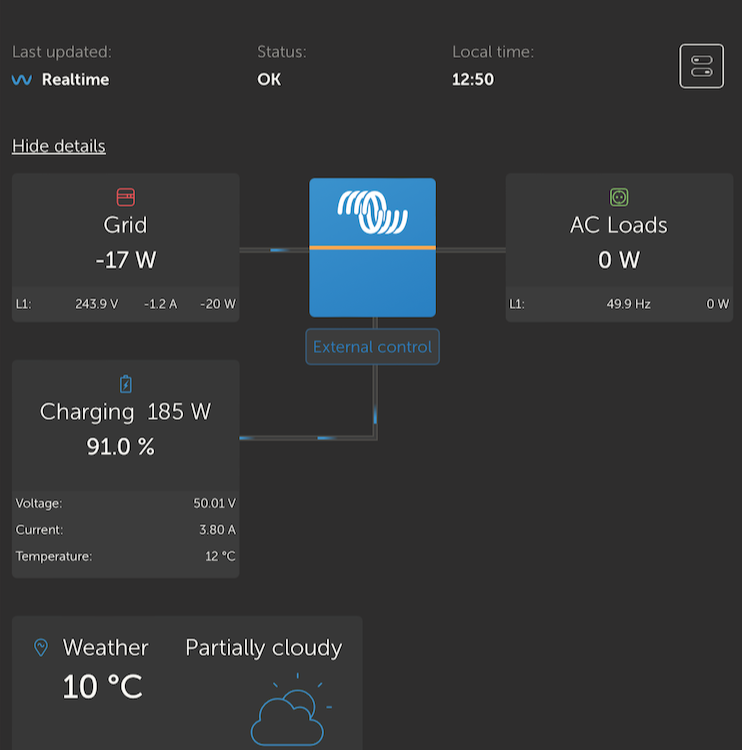
Task: Click the battery voltage 50.01 V
Action: pos(214,503)
